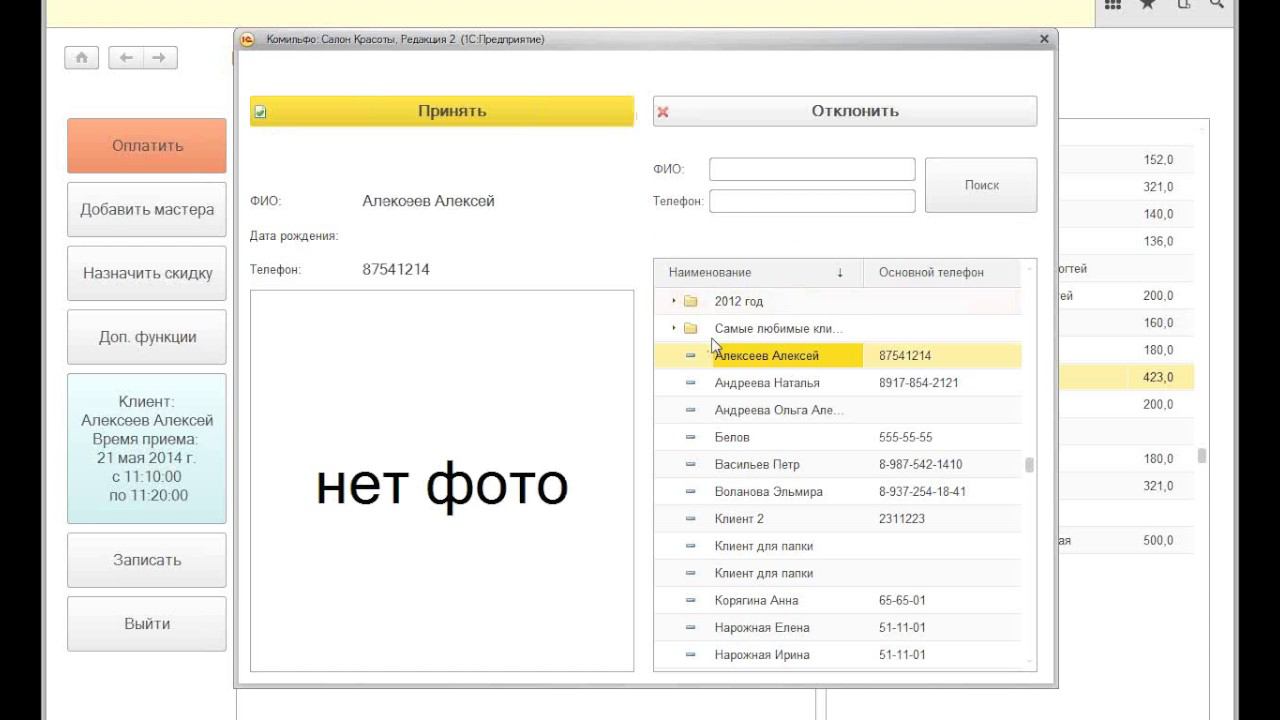1280x720 pixels.
Task: Close the Комильфо dialog window
Action: tap(1044, 39)
